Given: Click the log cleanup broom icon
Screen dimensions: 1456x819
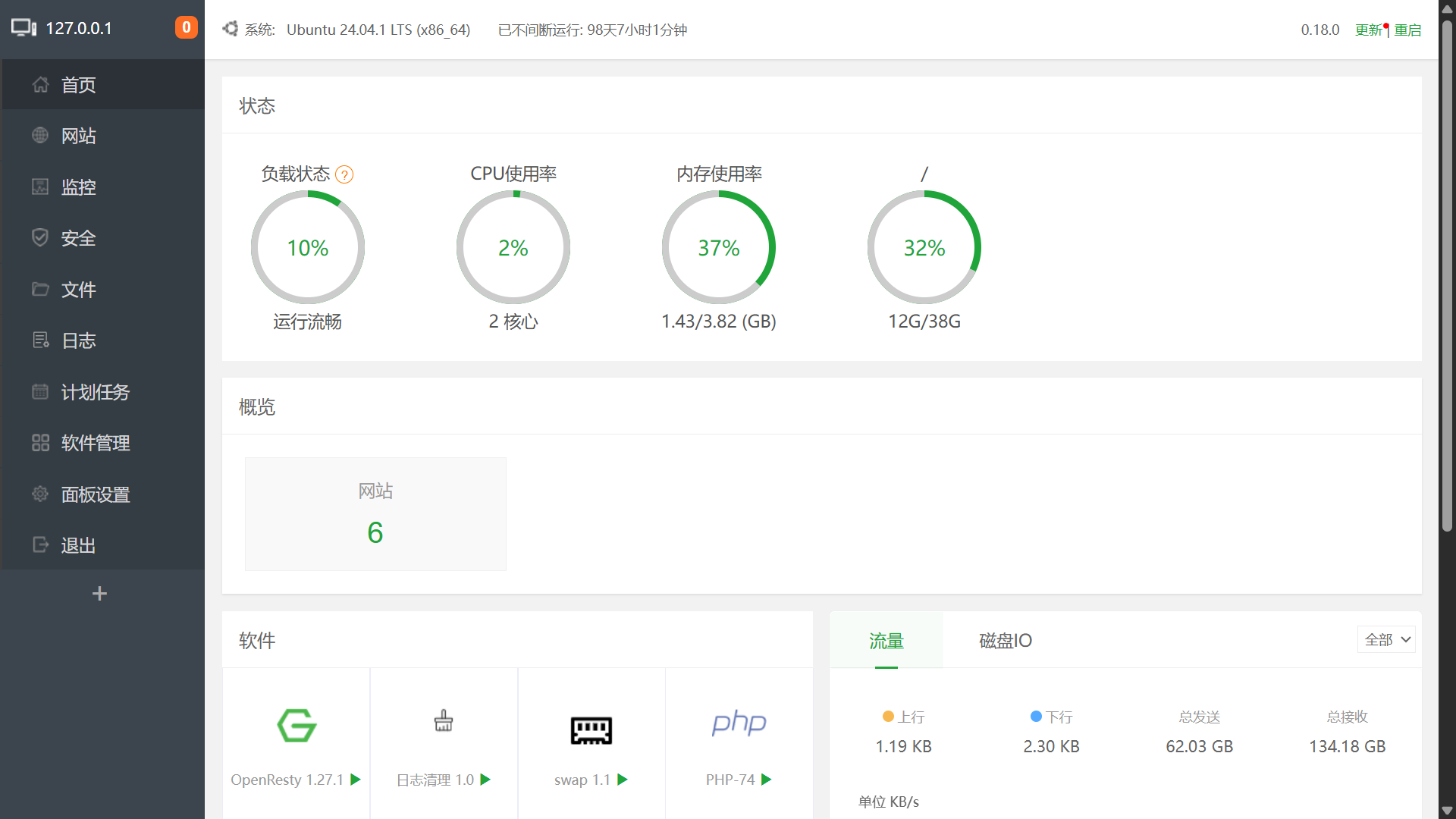Looking at the screenshot, I should (x=444, y=720).
